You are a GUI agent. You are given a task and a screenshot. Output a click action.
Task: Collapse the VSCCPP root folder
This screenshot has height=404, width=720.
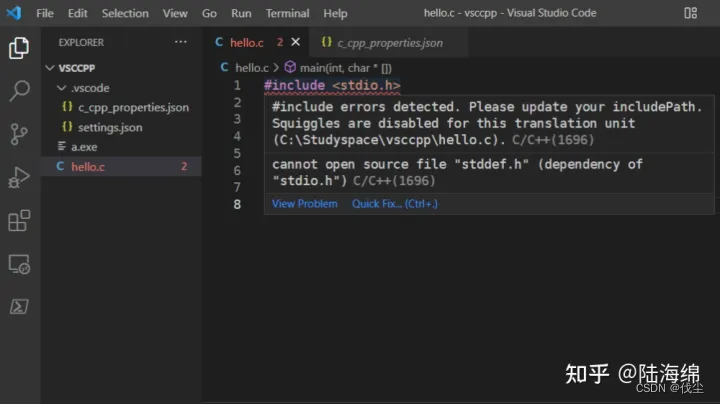click(50, 68)
